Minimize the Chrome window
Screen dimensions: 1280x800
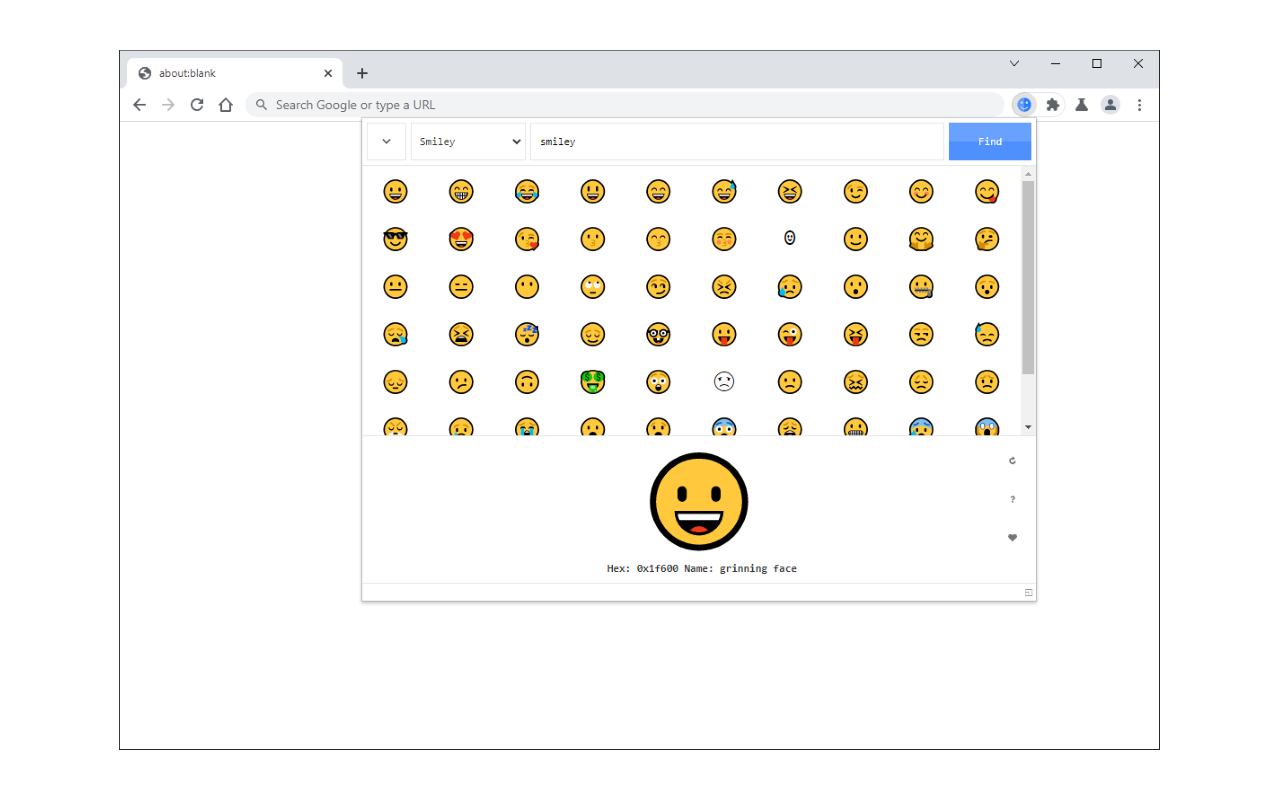click(1055, 63)
